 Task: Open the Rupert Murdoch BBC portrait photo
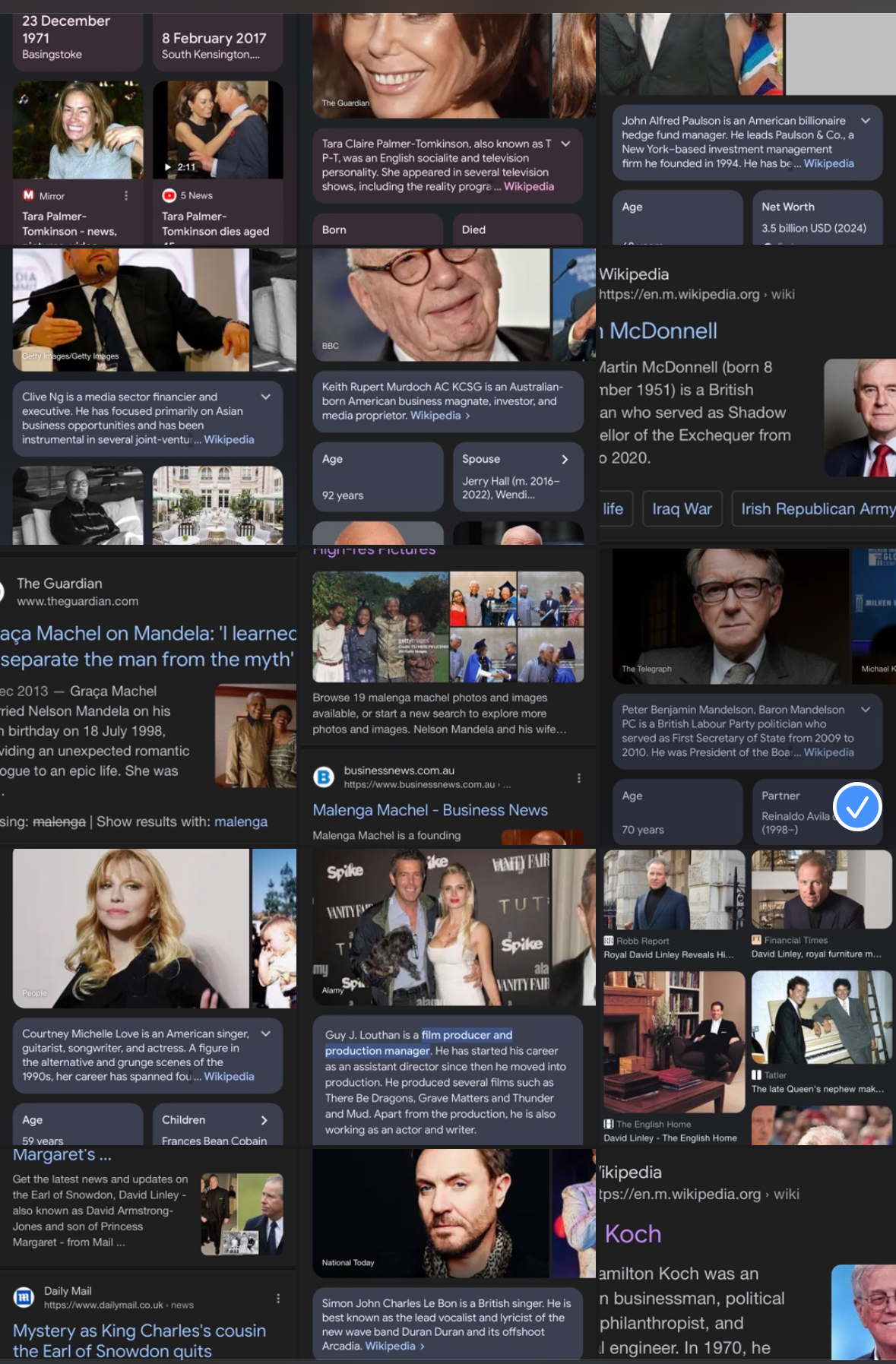[431, 304]
